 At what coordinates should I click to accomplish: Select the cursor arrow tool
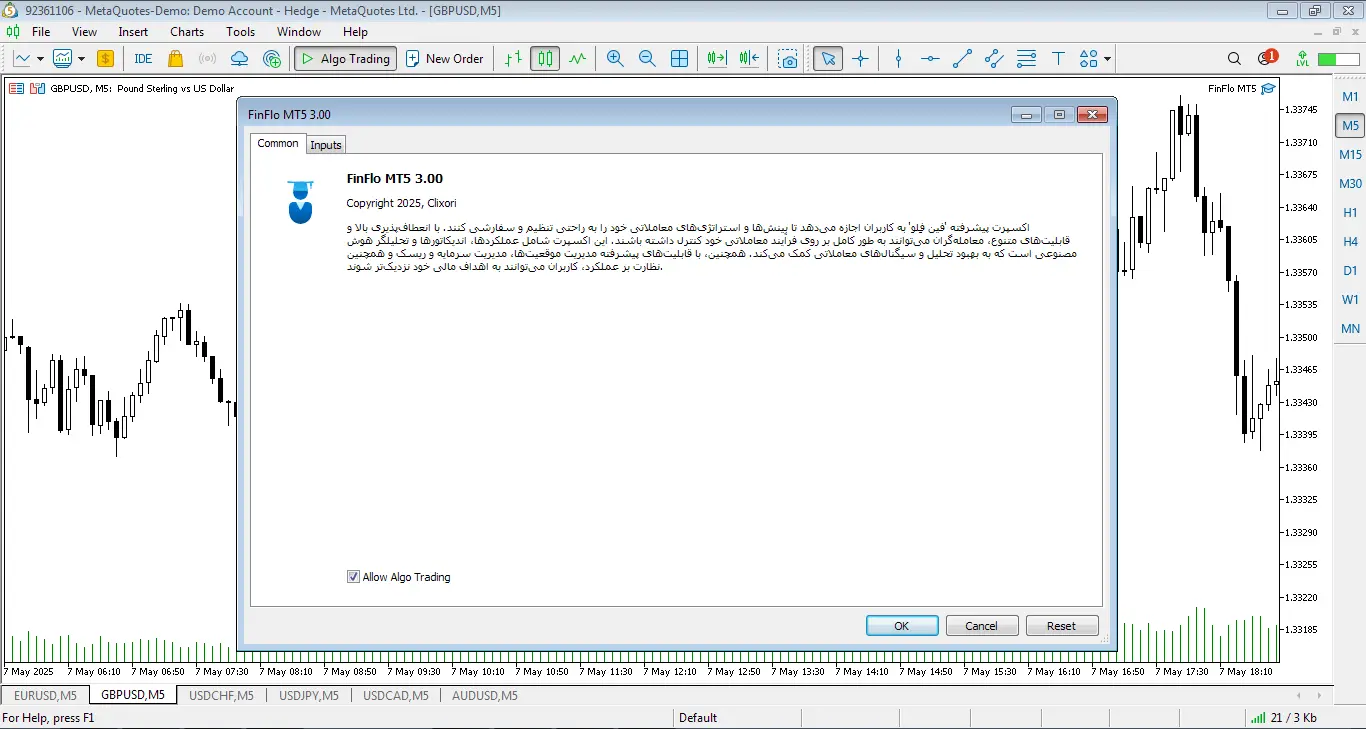click(x=828, y=59)
